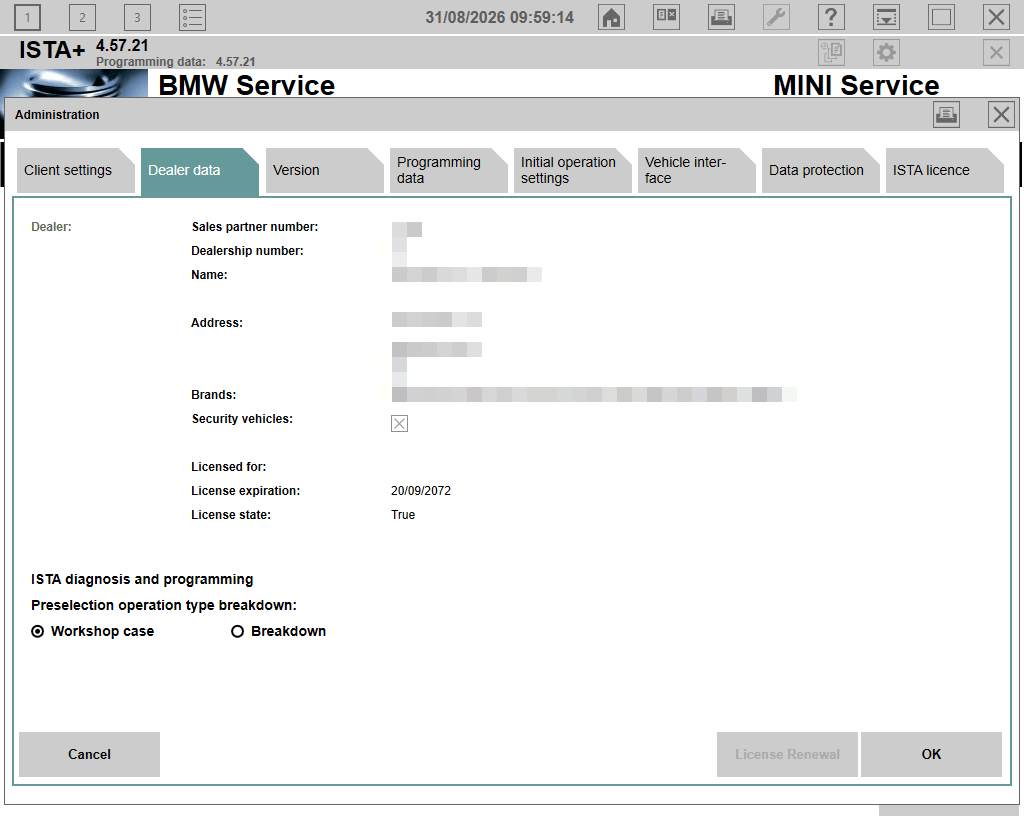Click the BMW Service heading
This screenshot has height=823, width=1024.
click(x=247, y=86)
